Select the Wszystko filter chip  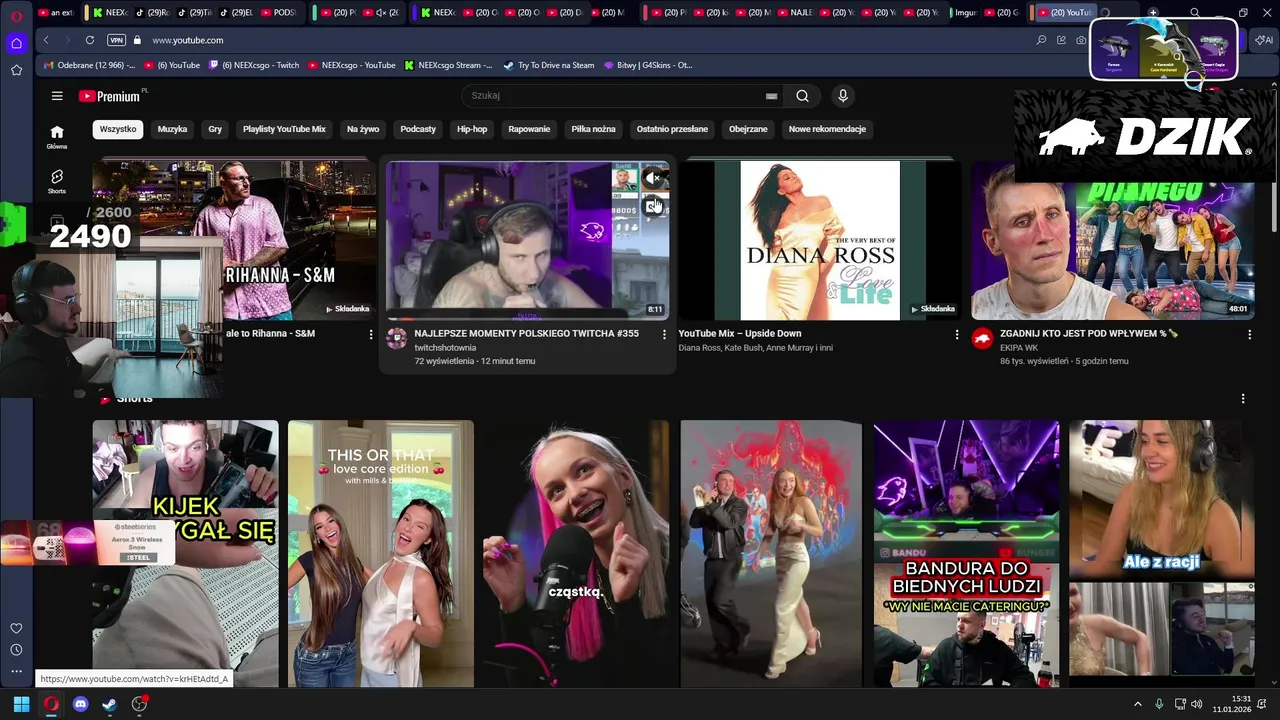pyautogui.click(x=118, y=129)
